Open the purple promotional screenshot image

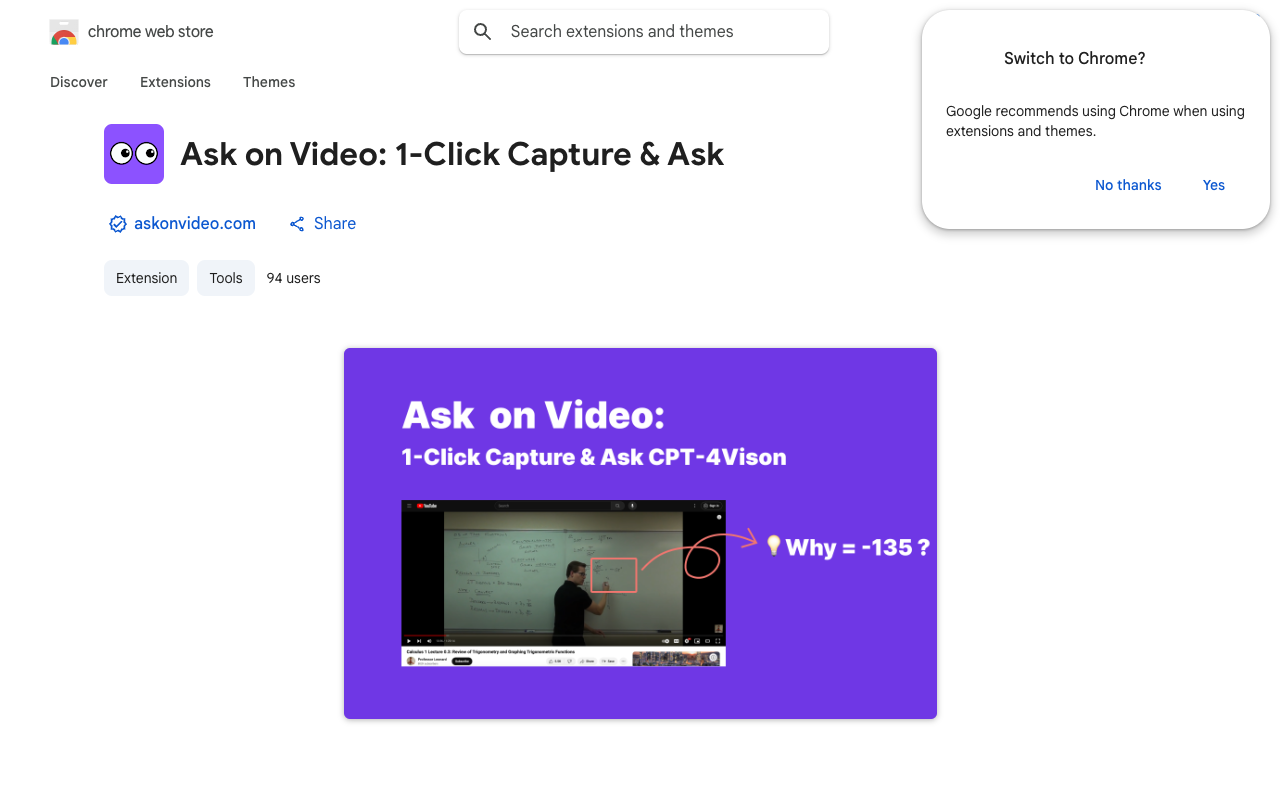[x=640, y=533]
